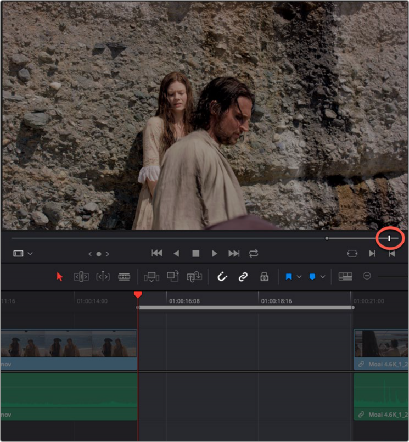
Task: Click the timeline ruler at 01:00:14:00
Action: (92, 301)
